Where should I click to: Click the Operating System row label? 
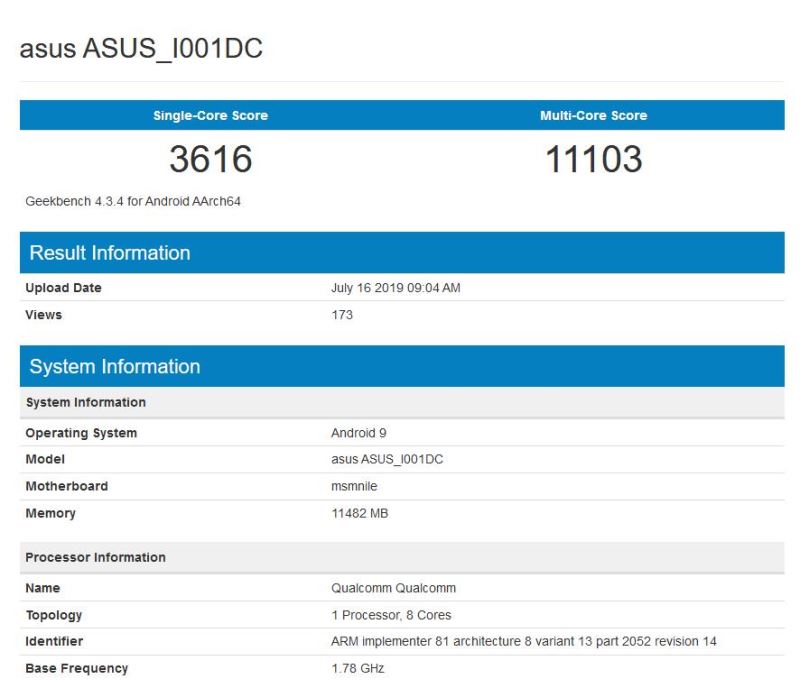81,433
